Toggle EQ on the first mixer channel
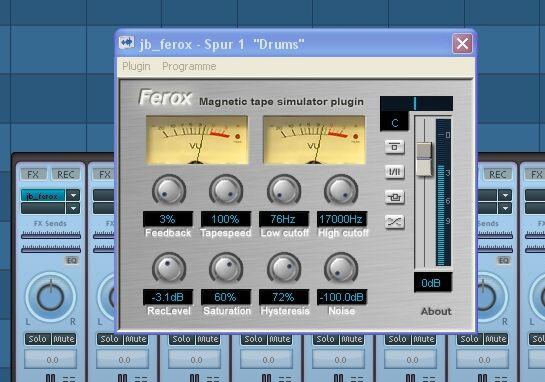This screenshot has width=545, height=382. coord(72,260)
